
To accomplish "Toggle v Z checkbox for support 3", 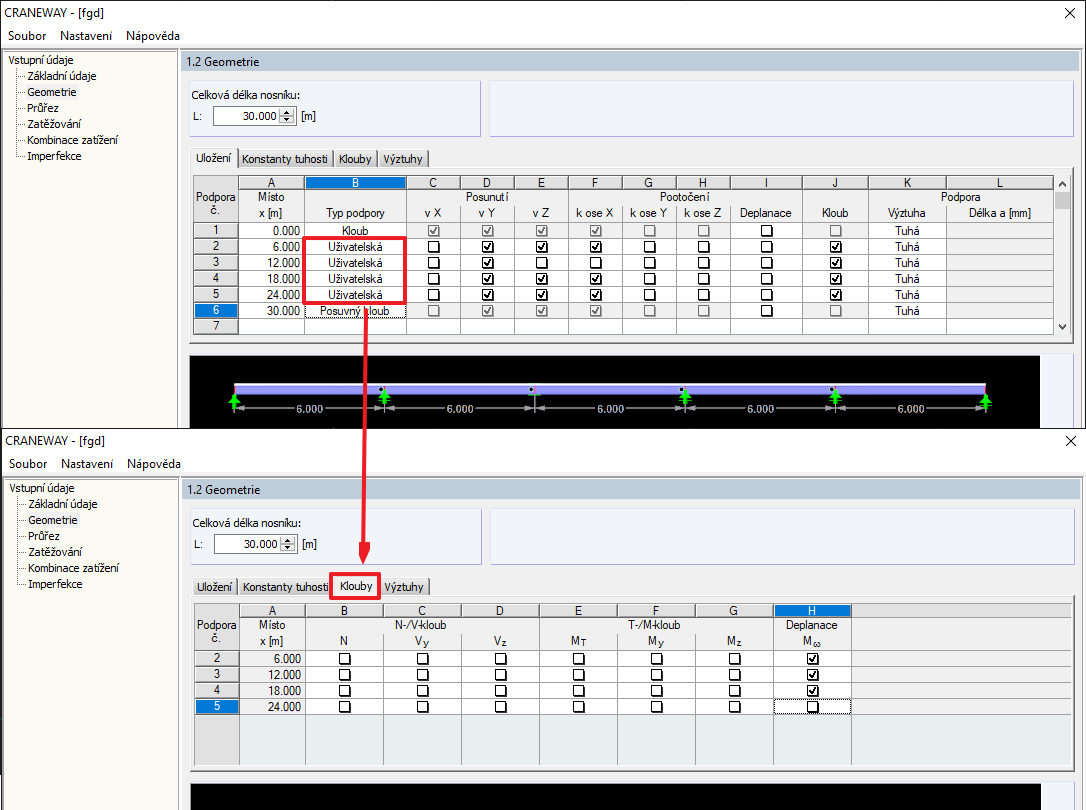I will [542, 262].
